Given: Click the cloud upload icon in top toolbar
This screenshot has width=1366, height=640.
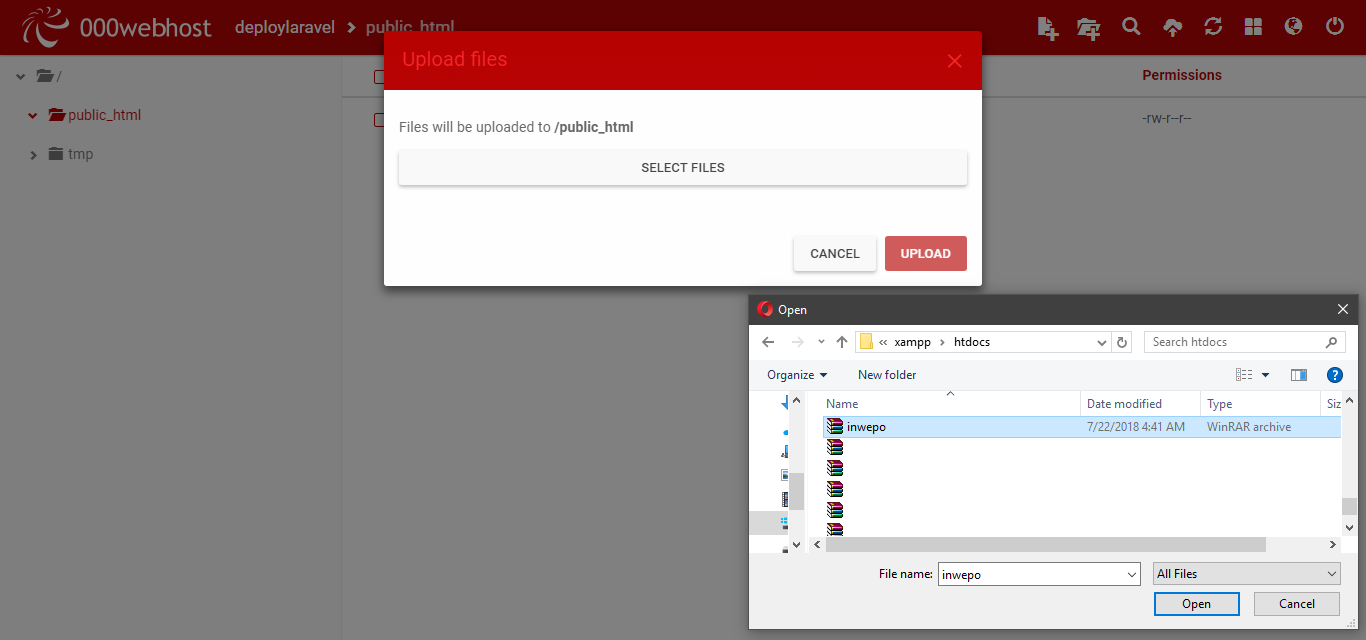Looking at the screenshot, I should [x=1172, y=28].
